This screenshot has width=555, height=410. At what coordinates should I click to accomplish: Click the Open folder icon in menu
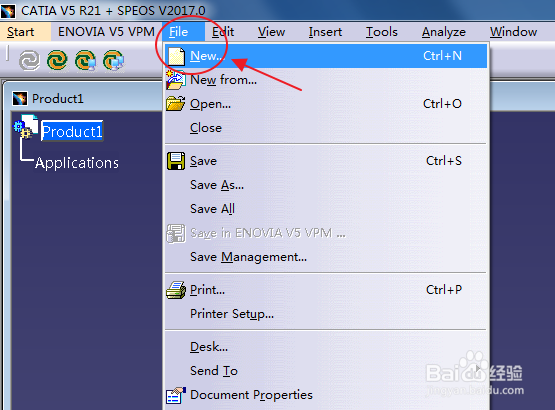click(x=176, y=104)
